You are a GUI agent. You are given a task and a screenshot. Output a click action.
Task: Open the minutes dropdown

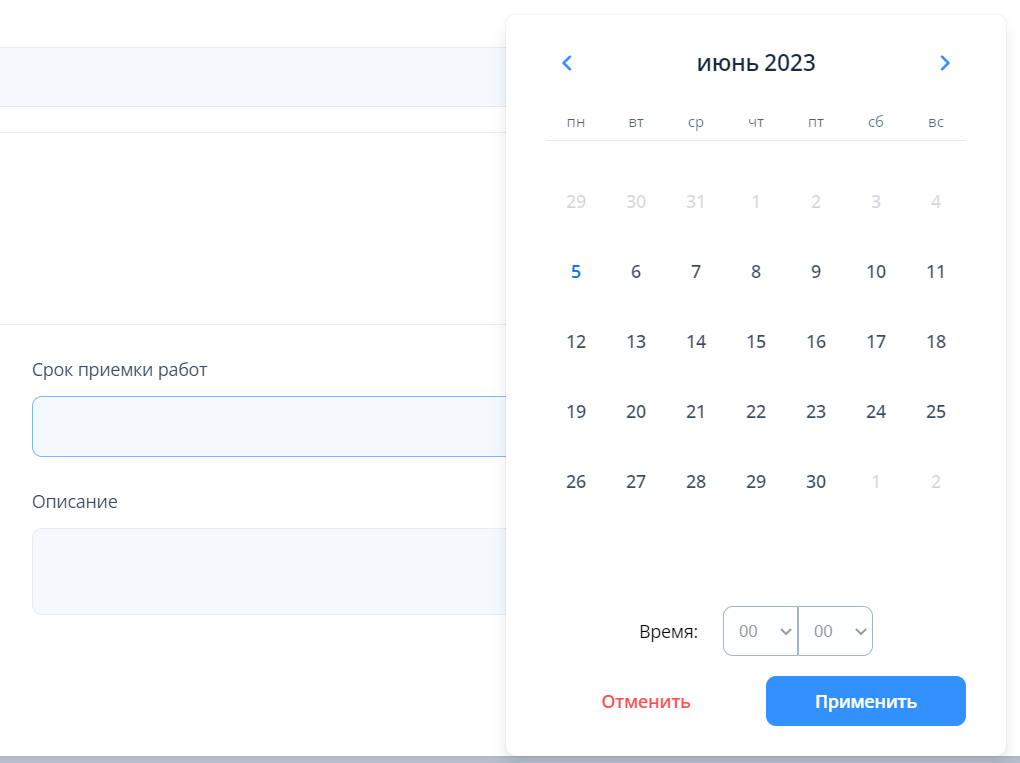pos(836,631)
